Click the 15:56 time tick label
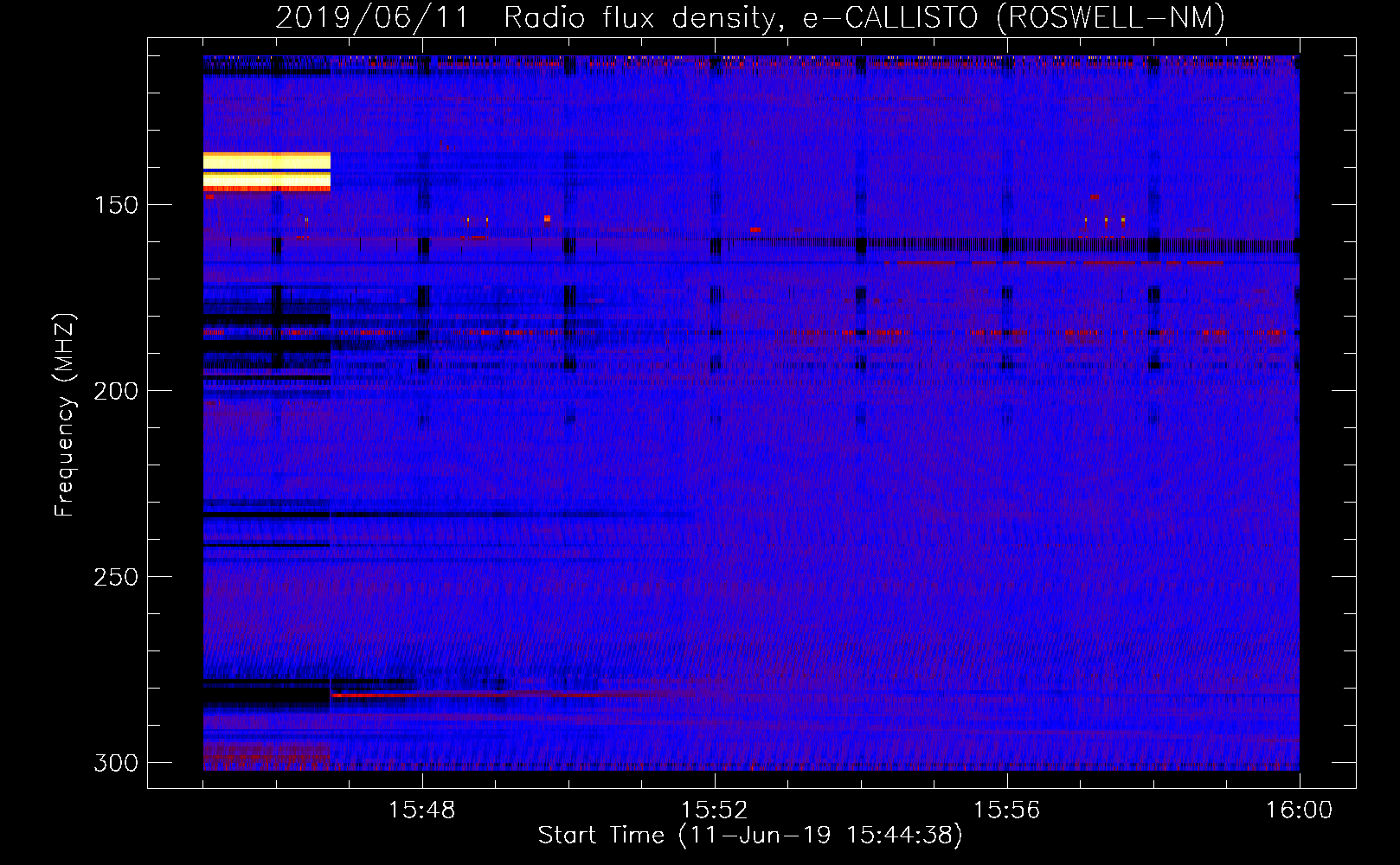 click(x=1007, y=811)
